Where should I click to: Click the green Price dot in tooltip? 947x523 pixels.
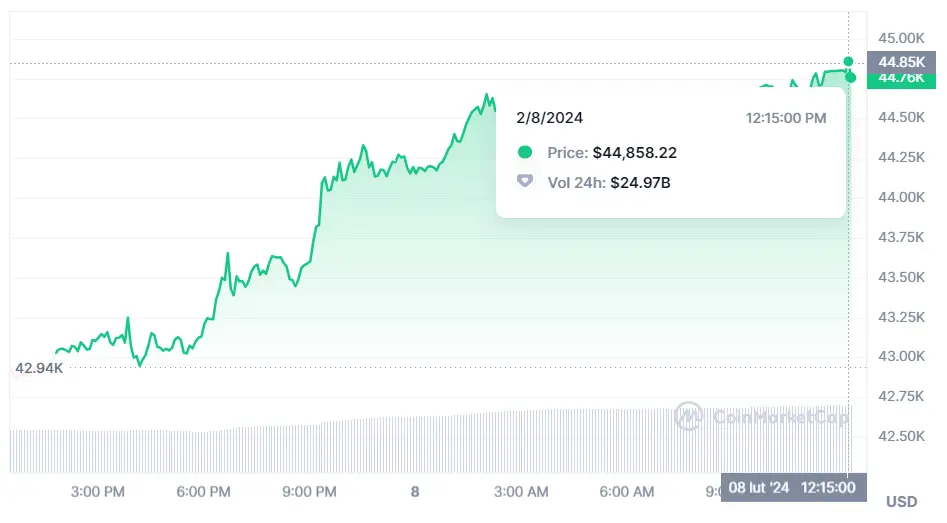(525, 153)
